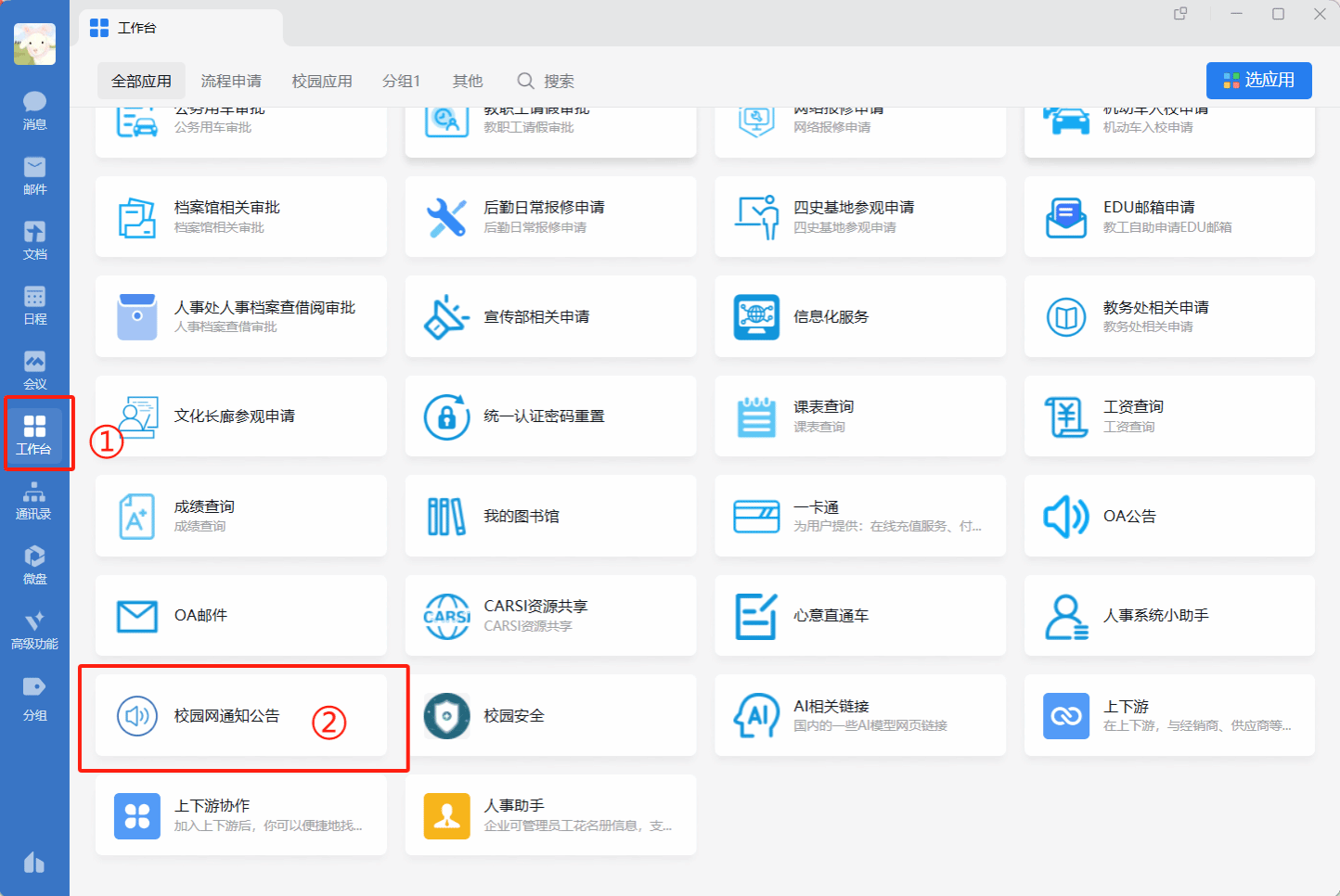
Task: Click the user avatar at top left
Action: [34, 44]
